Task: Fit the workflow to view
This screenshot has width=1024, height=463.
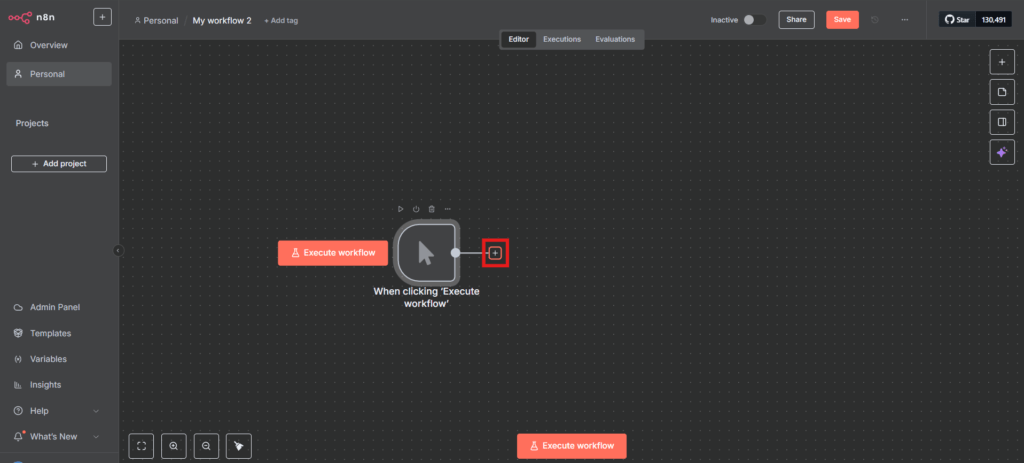Action: click(142, 446)
